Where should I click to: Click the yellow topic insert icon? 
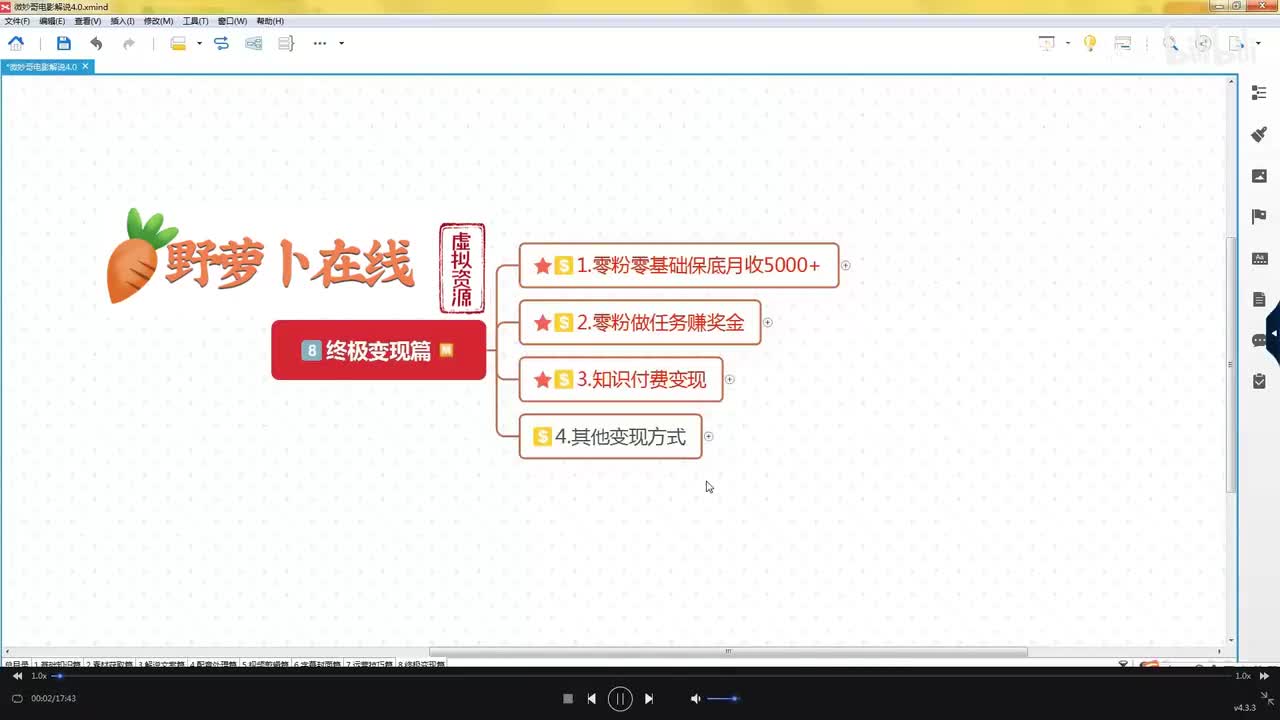[178, 43]
